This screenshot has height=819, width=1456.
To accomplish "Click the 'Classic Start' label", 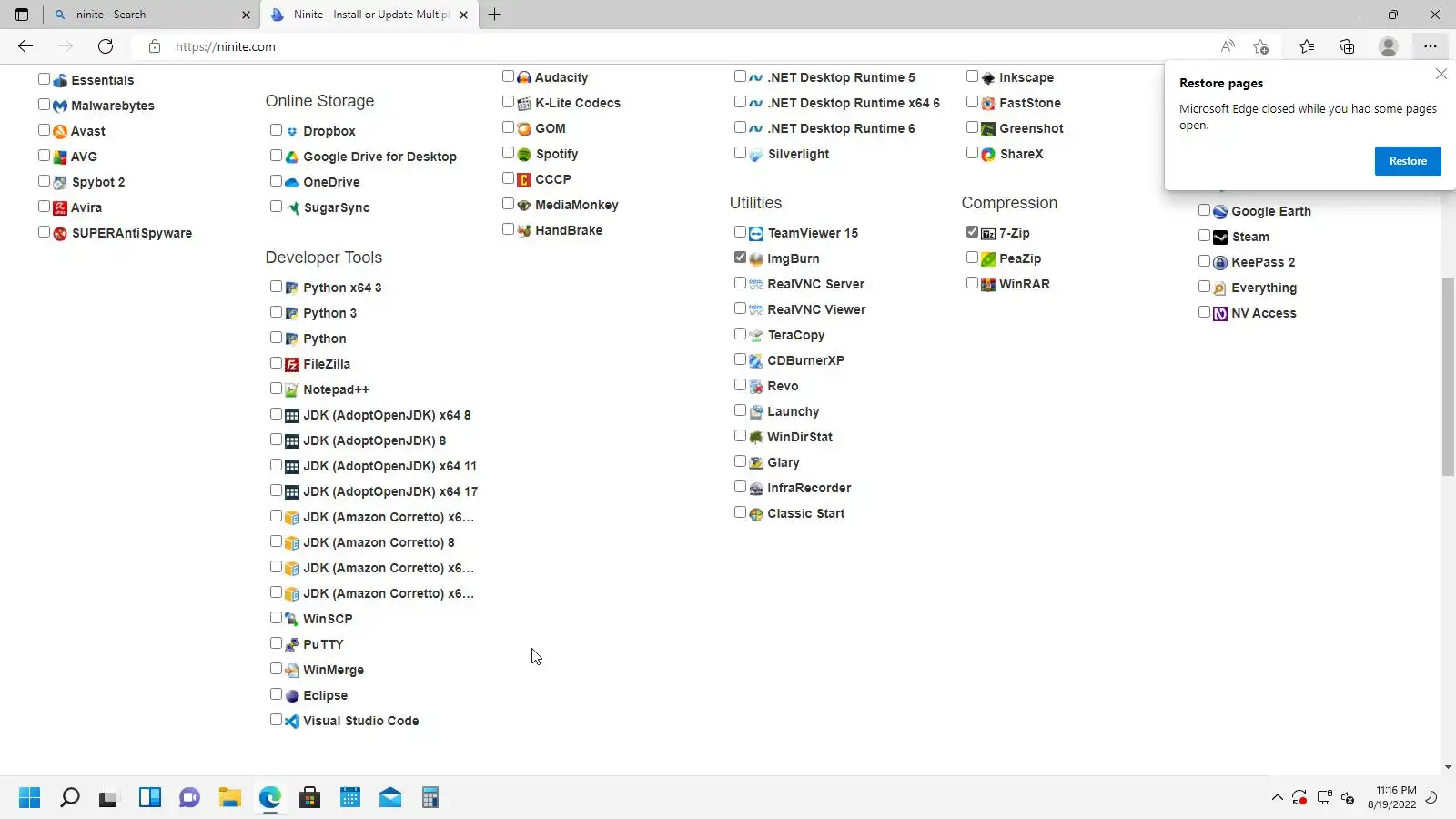I will click(806, 513).
